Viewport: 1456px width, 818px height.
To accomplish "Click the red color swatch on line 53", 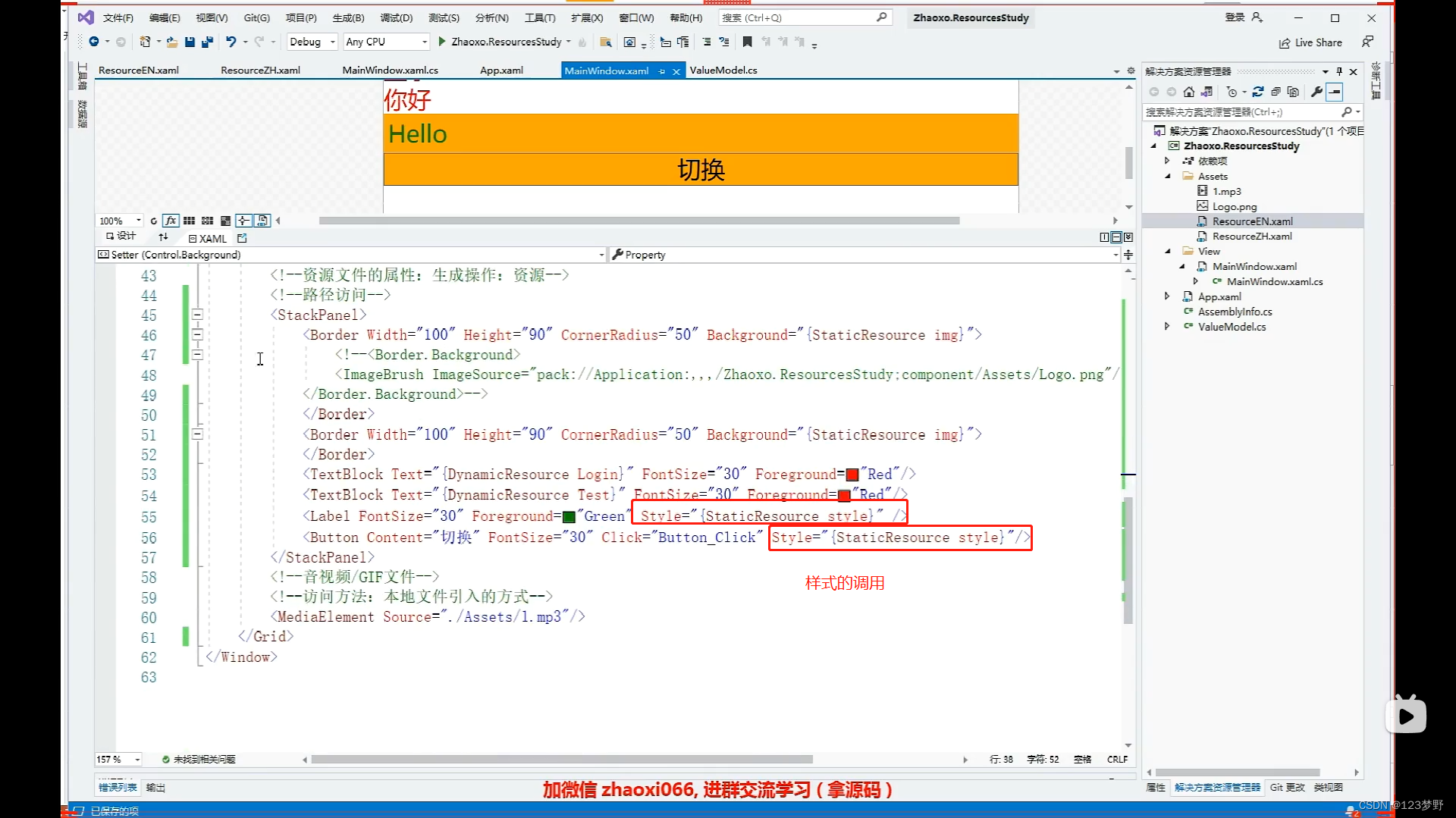I will pos(852,475).
